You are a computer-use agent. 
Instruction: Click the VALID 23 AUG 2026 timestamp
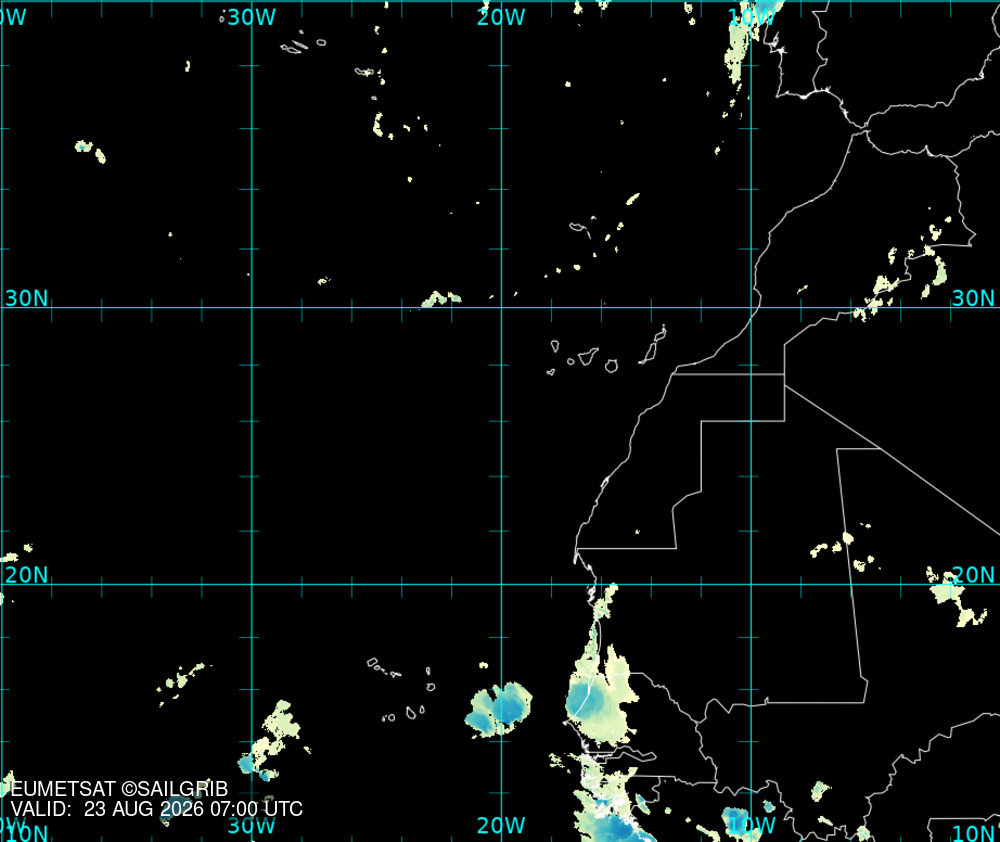tap(157, 809)
